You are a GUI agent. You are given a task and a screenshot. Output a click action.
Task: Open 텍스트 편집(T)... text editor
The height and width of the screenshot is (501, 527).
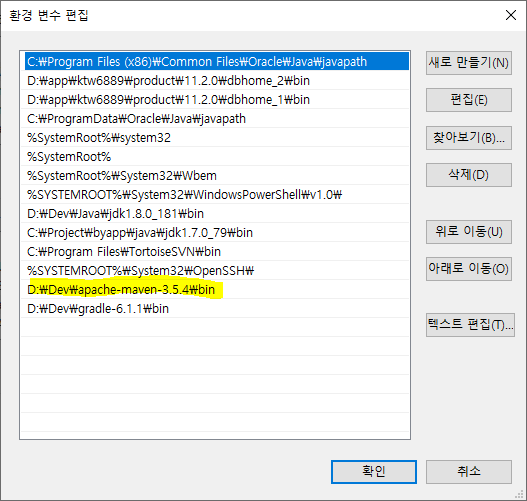coord(470,325)
